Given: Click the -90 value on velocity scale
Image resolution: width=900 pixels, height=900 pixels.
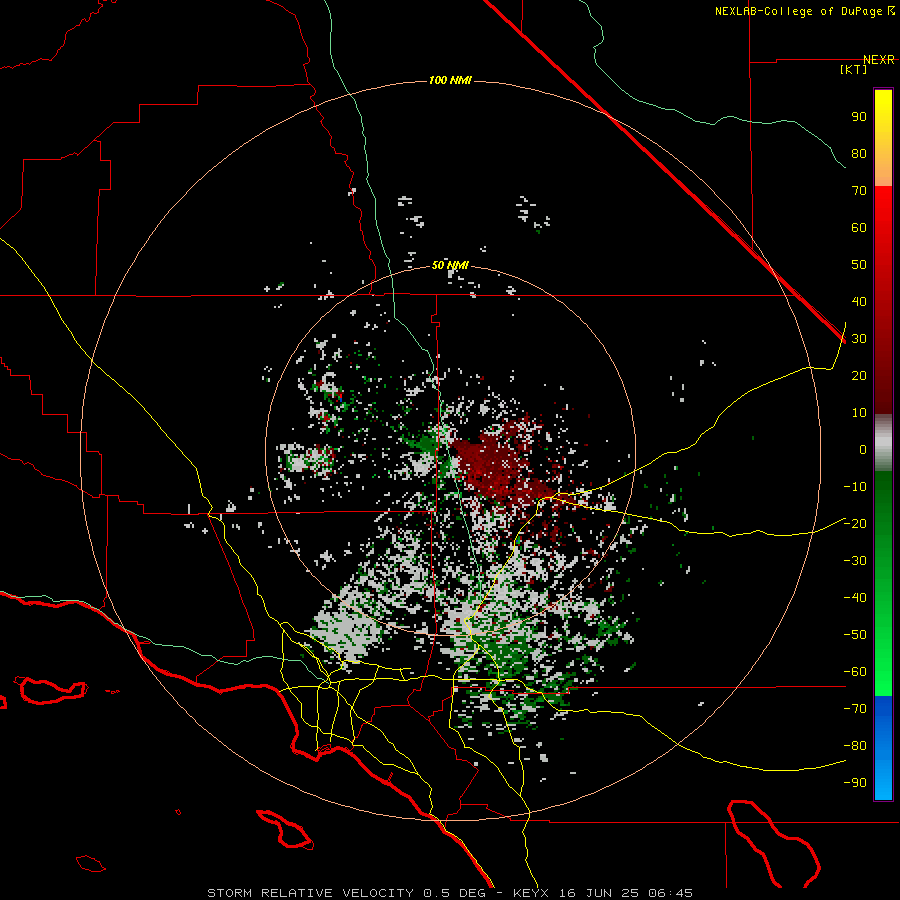Looking at the screenshot, I should (855, 783).
